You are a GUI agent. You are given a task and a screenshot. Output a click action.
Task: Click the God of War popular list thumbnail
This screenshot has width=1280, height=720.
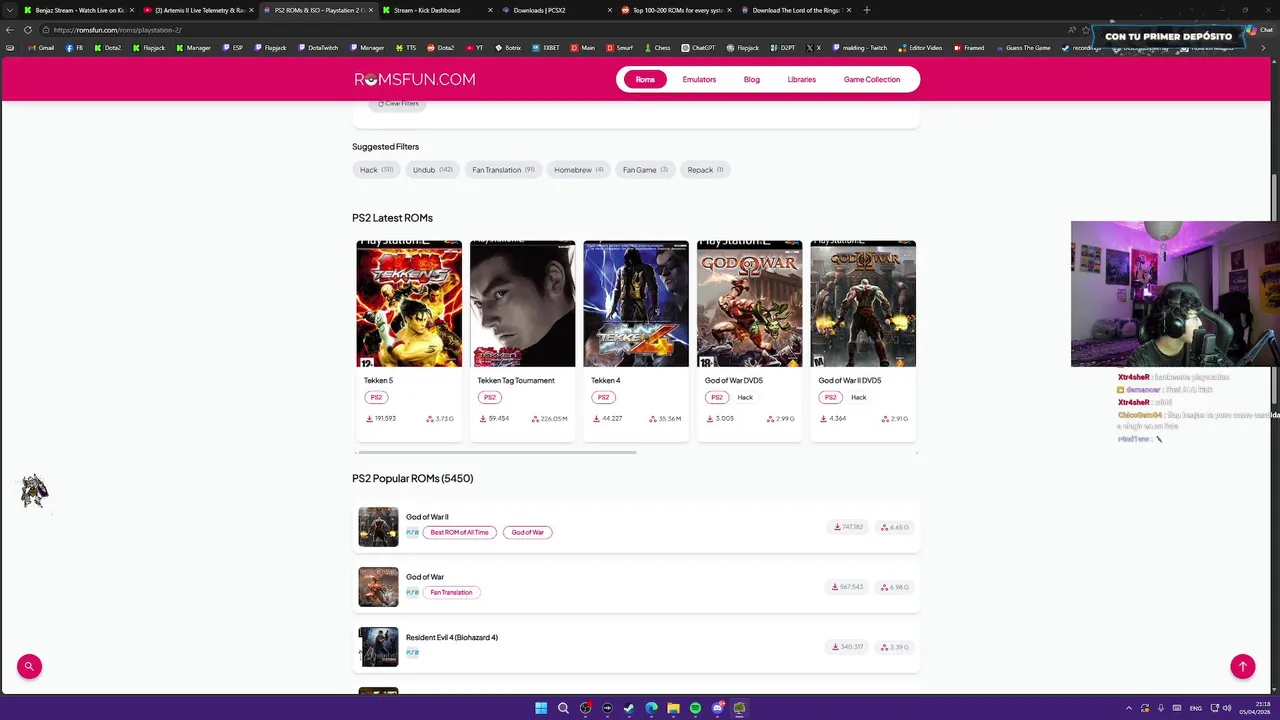(378, 587)
